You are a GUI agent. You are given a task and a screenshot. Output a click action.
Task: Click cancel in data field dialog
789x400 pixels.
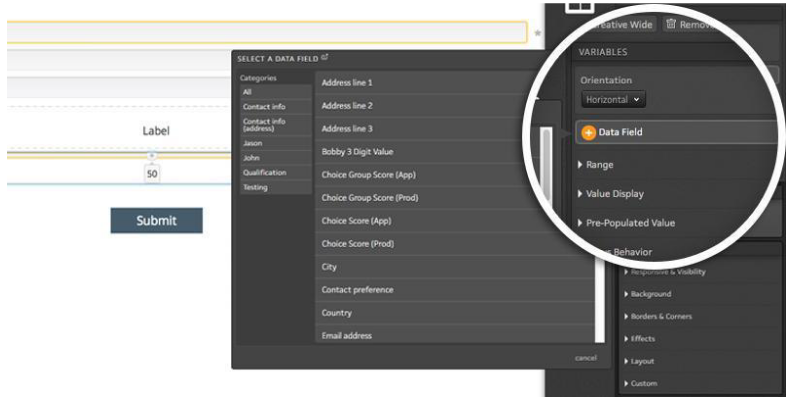[x=585, y=358]
